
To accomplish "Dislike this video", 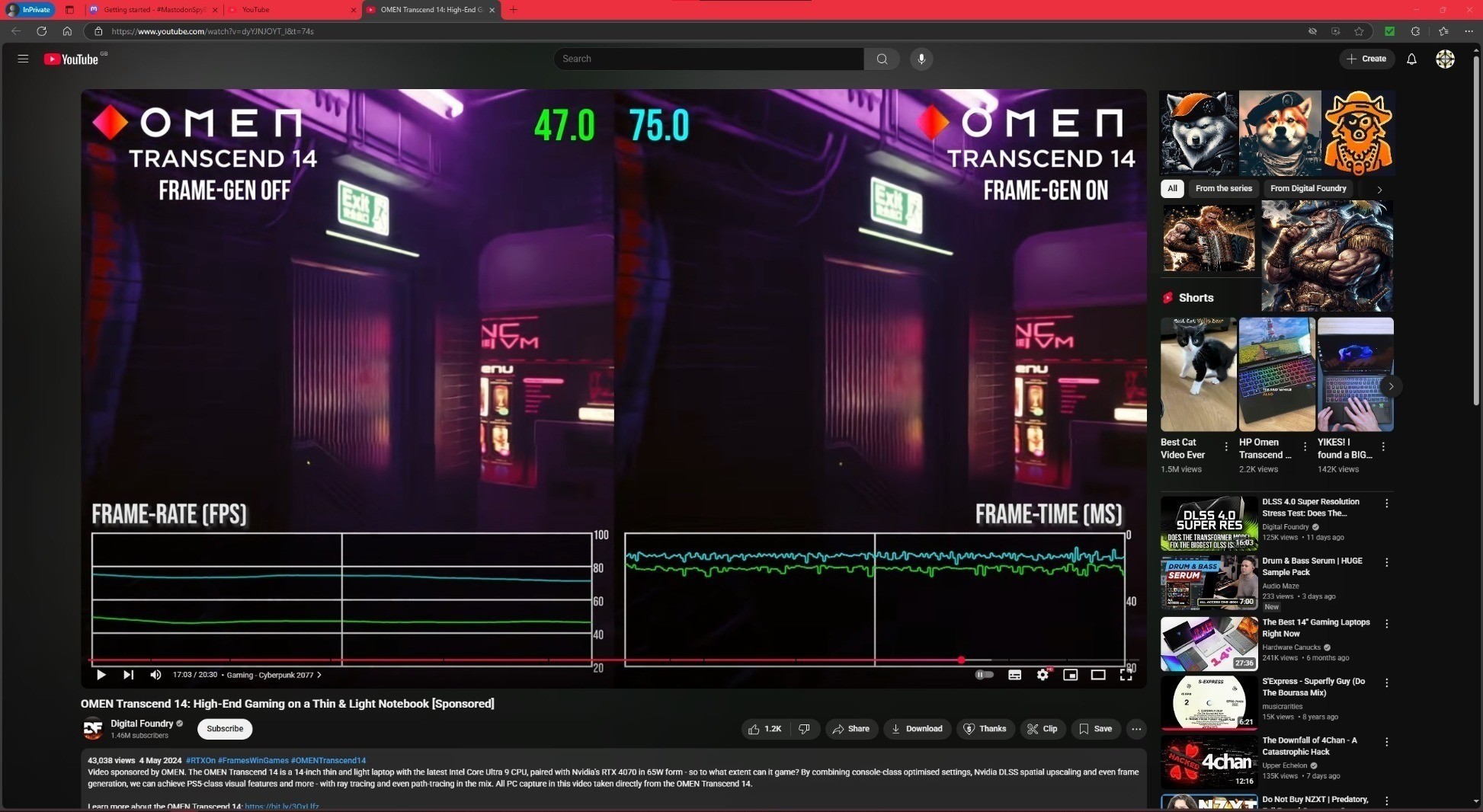I will coord(804,729).
